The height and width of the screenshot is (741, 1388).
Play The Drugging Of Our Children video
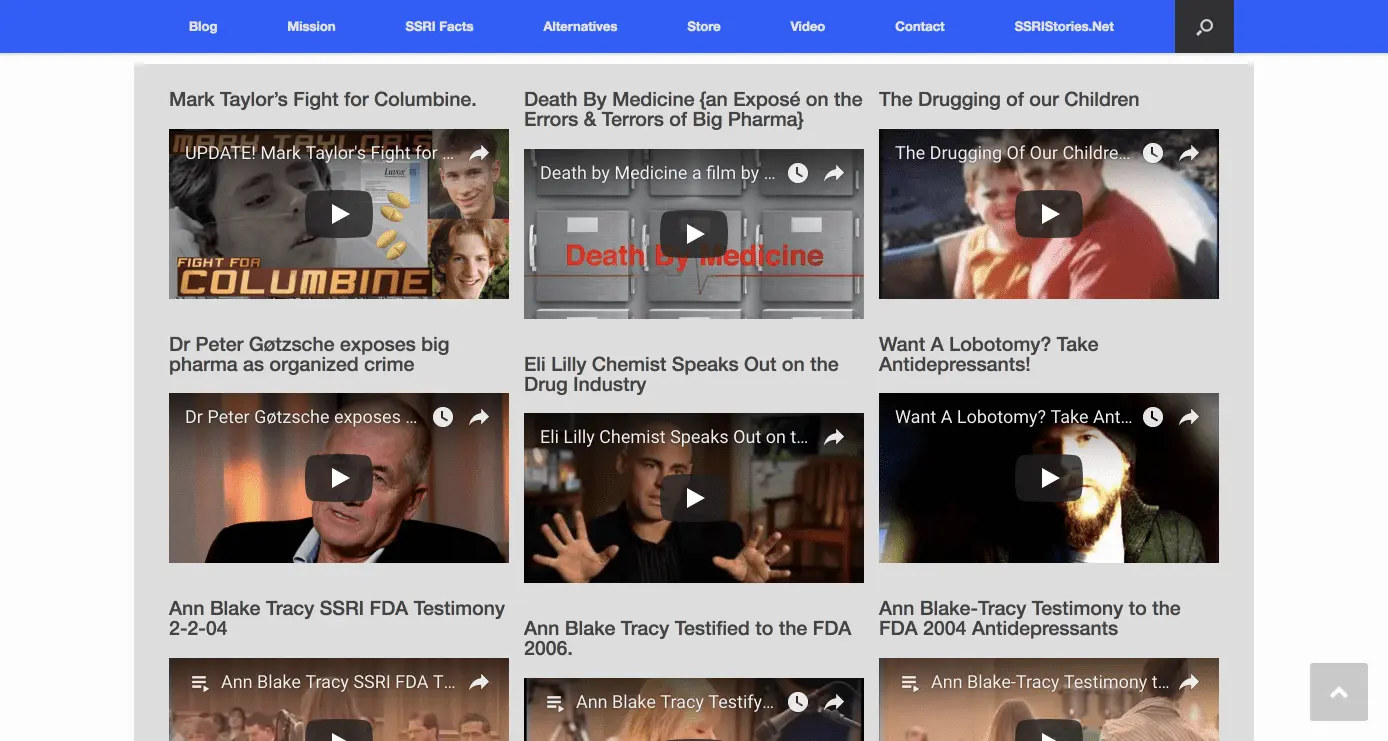coord(1049,213)
